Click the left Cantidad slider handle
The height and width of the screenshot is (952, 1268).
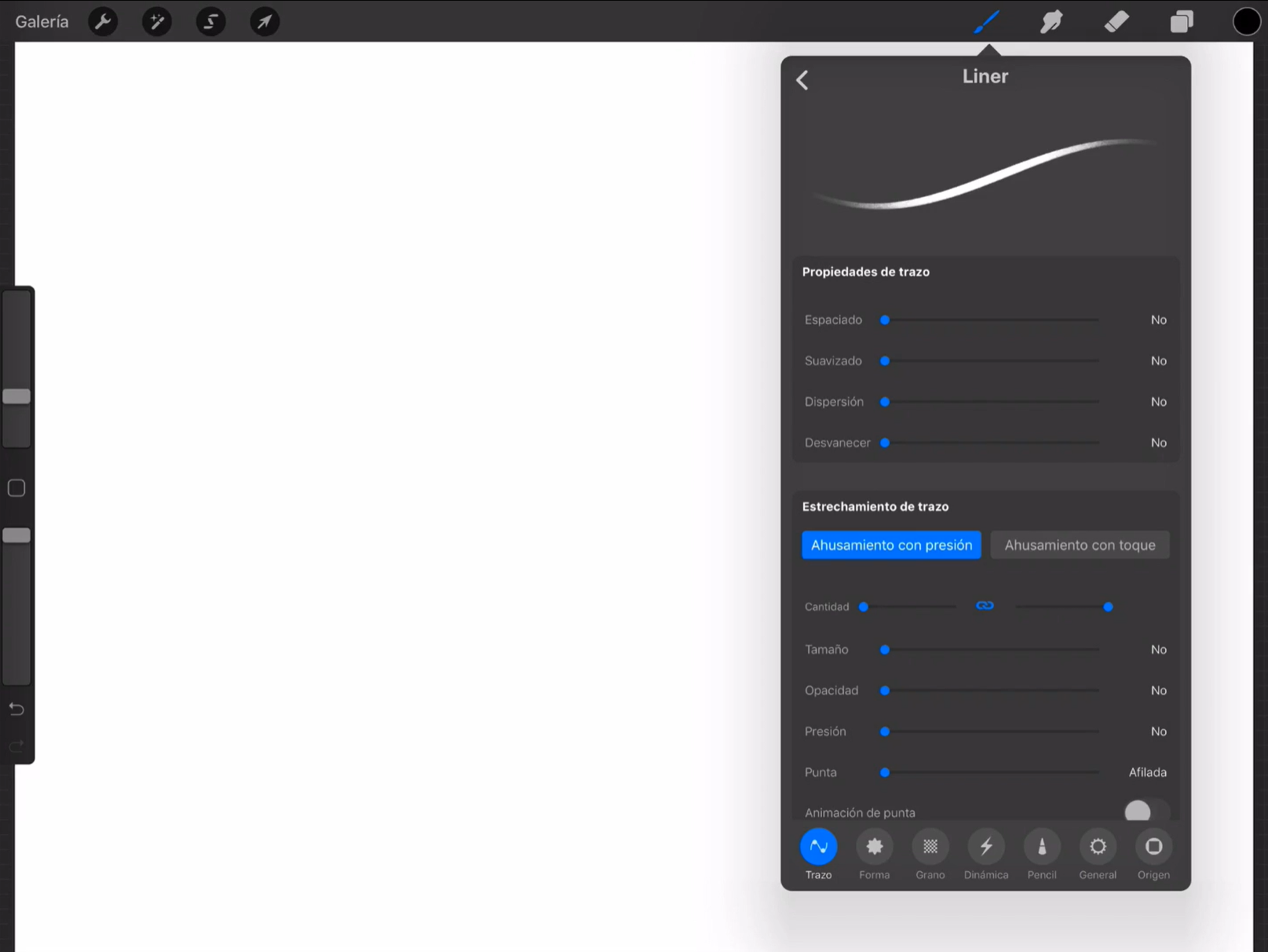pyautogui.click(x=864, y=607)
